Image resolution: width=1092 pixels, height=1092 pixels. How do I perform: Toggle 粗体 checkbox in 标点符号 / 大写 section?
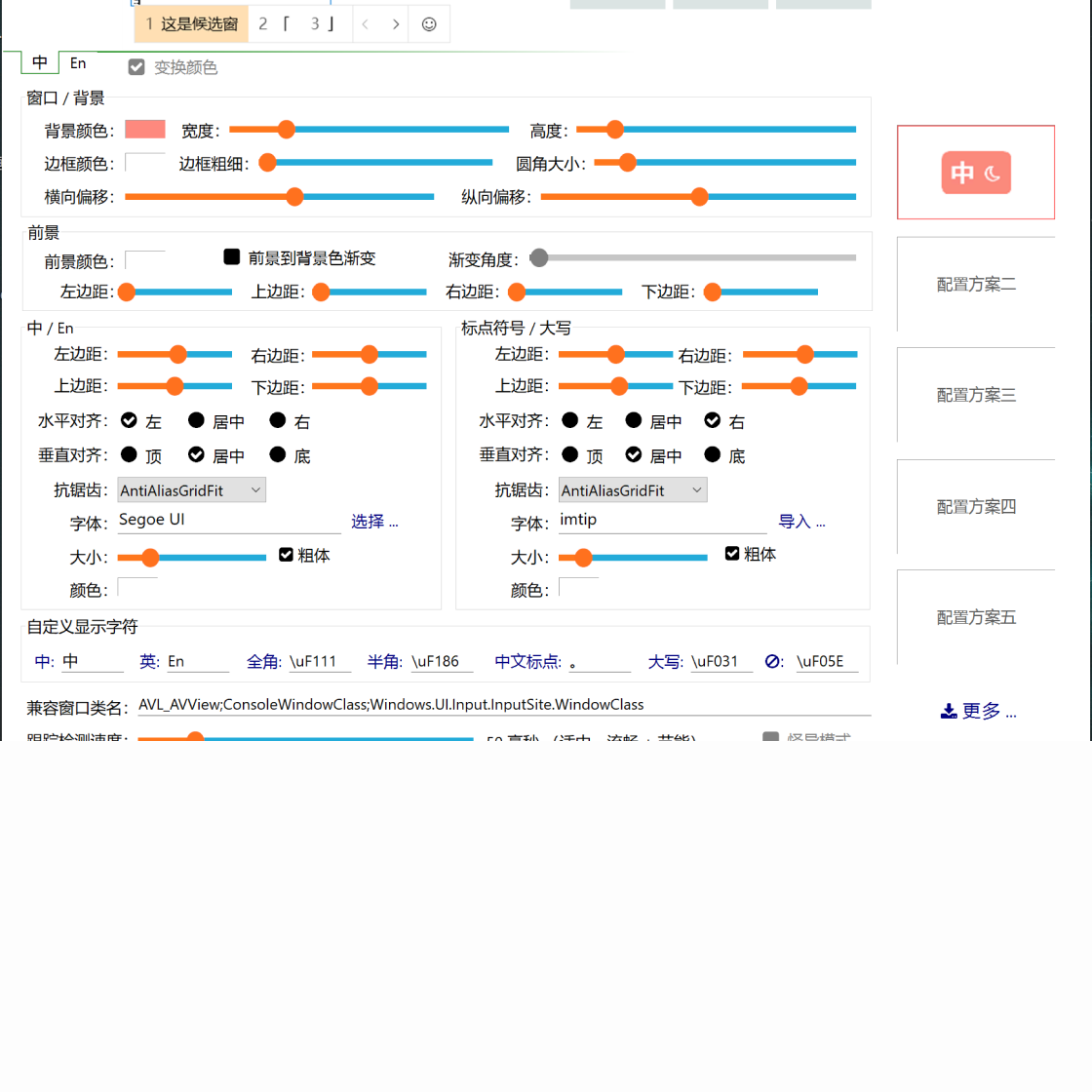point(732,553)
